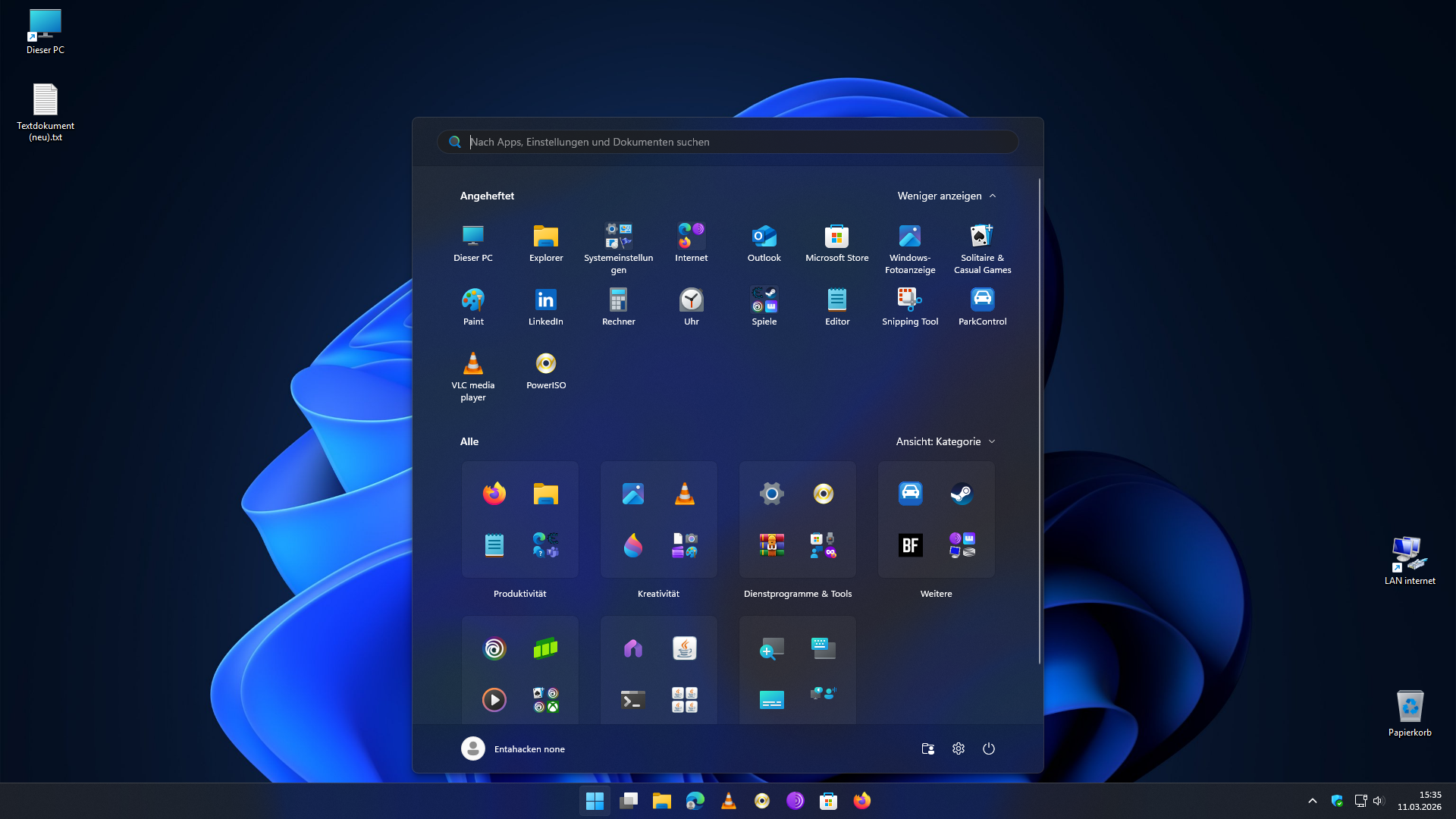Open the Ansicht: Kategorie dropdown
This screenshot has width=1456, height=819.
pyautogui.click(x=946, y=441)
